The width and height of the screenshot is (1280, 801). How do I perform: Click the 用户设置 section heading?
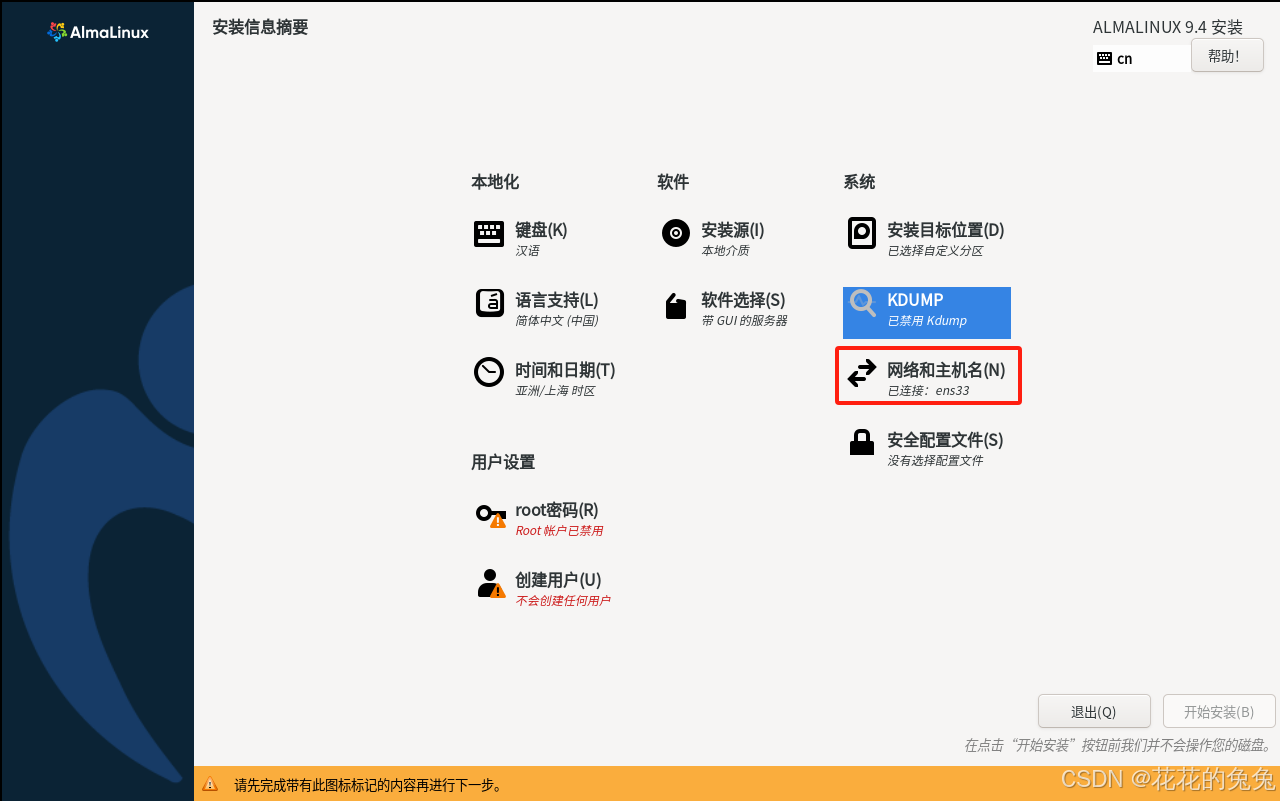point(503,462)
